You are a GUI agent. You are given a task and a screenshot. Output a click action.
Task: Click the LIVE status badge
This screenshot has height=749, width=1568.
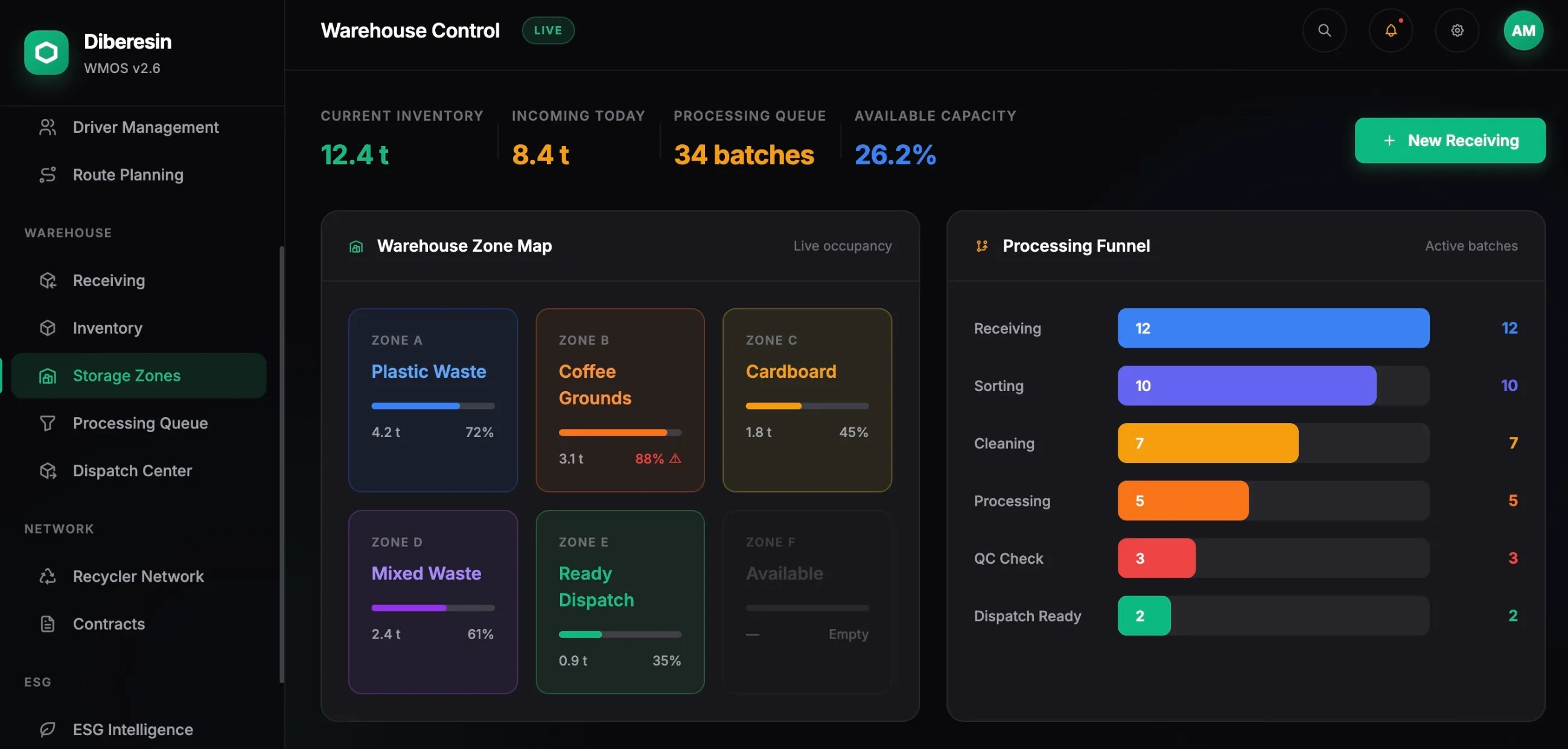coord(548,30)
